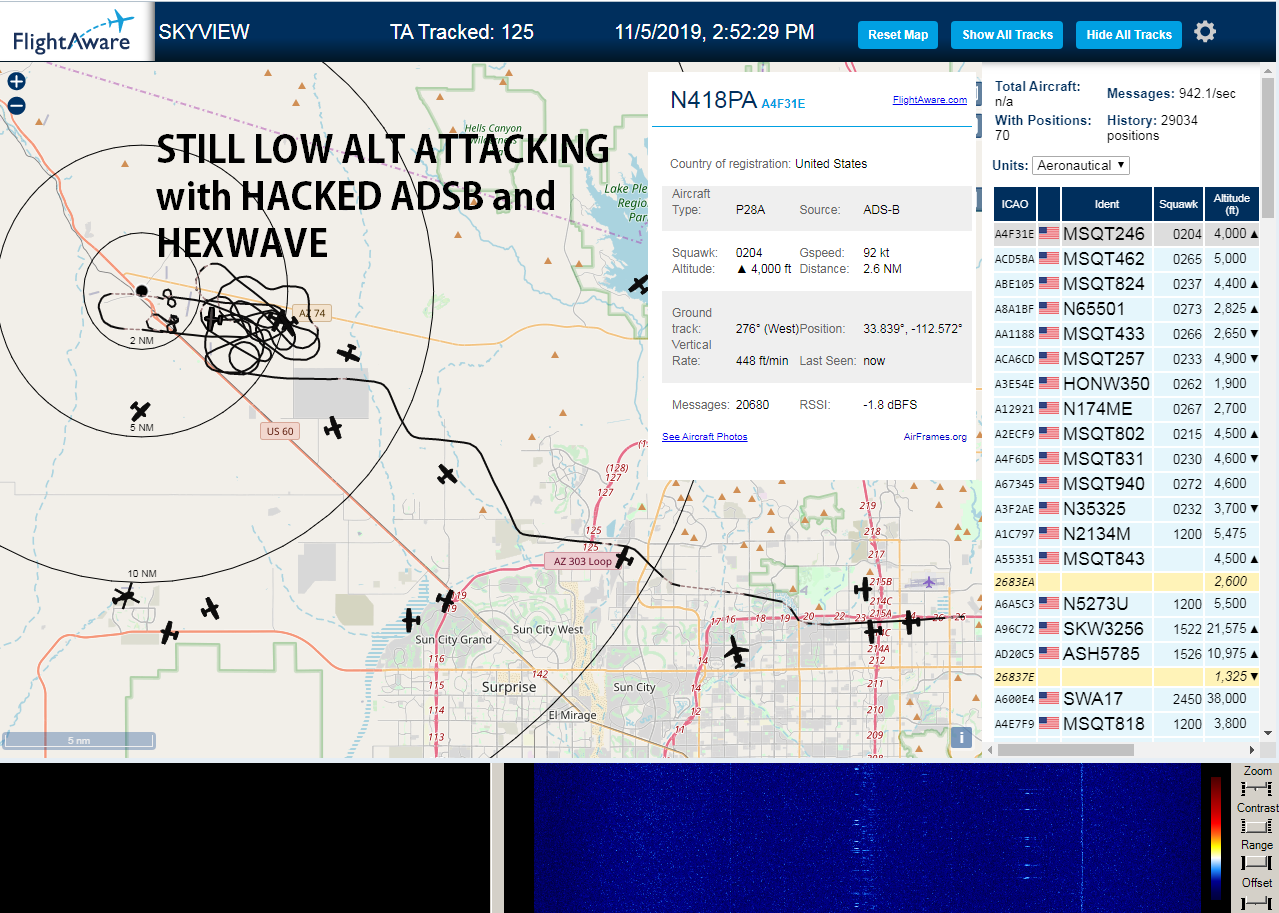
Task: Zoom out on the map with minus icon
Action: point(16,106)
